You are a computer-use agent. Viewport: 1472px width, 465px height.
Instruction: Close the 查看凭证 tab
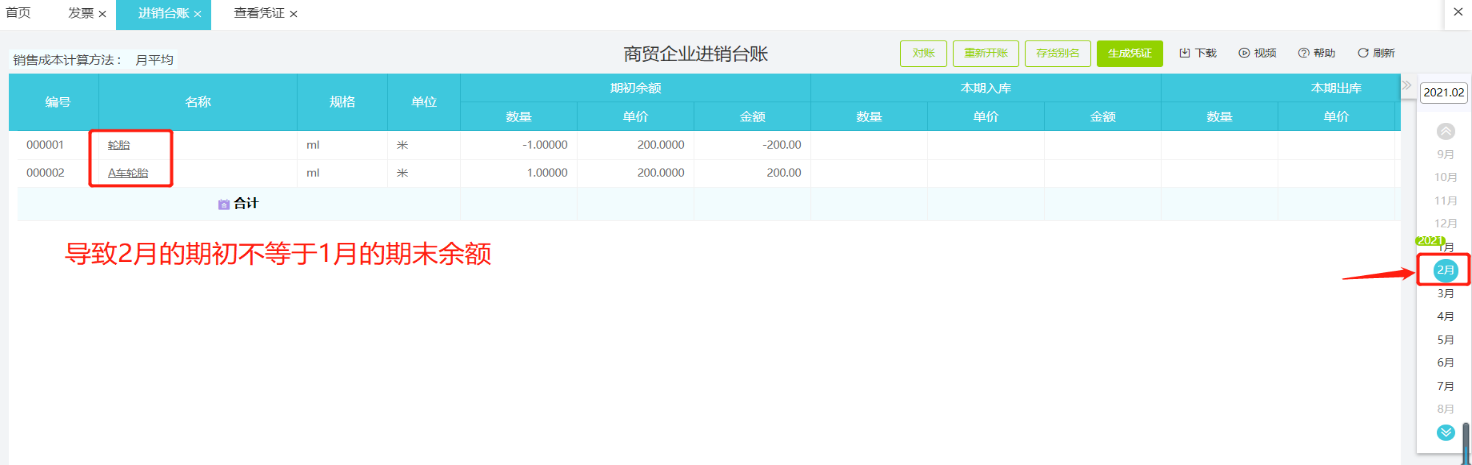point(294,15)
